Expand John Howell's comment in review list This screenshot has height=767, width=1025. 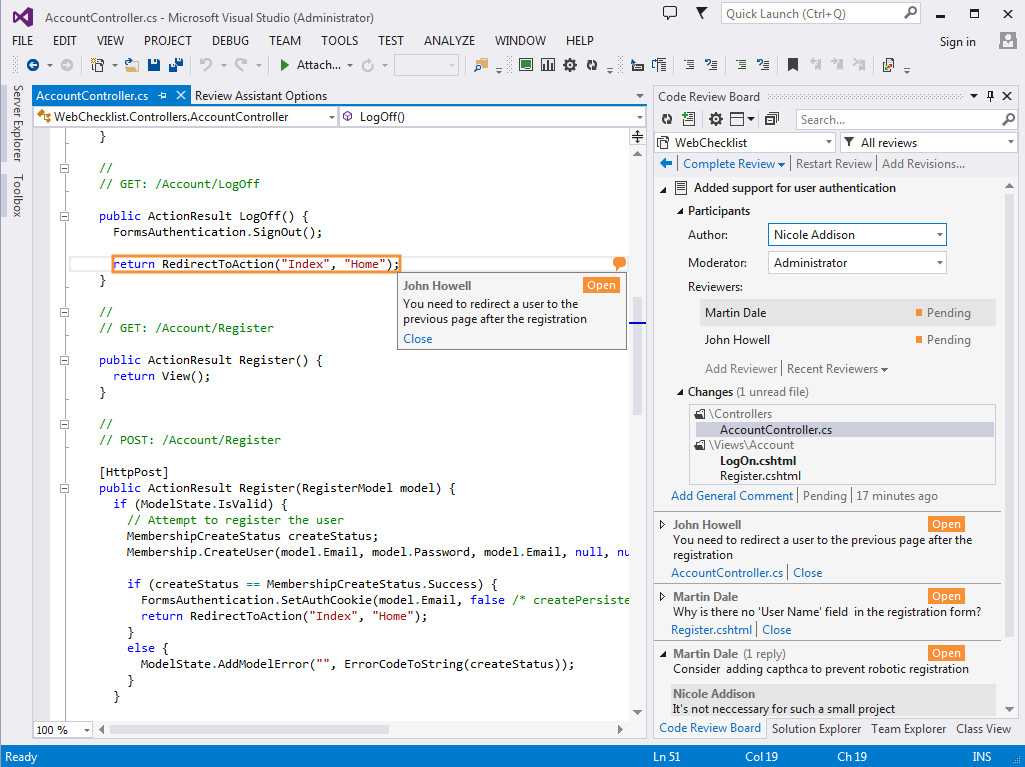[x=662, y=524]
